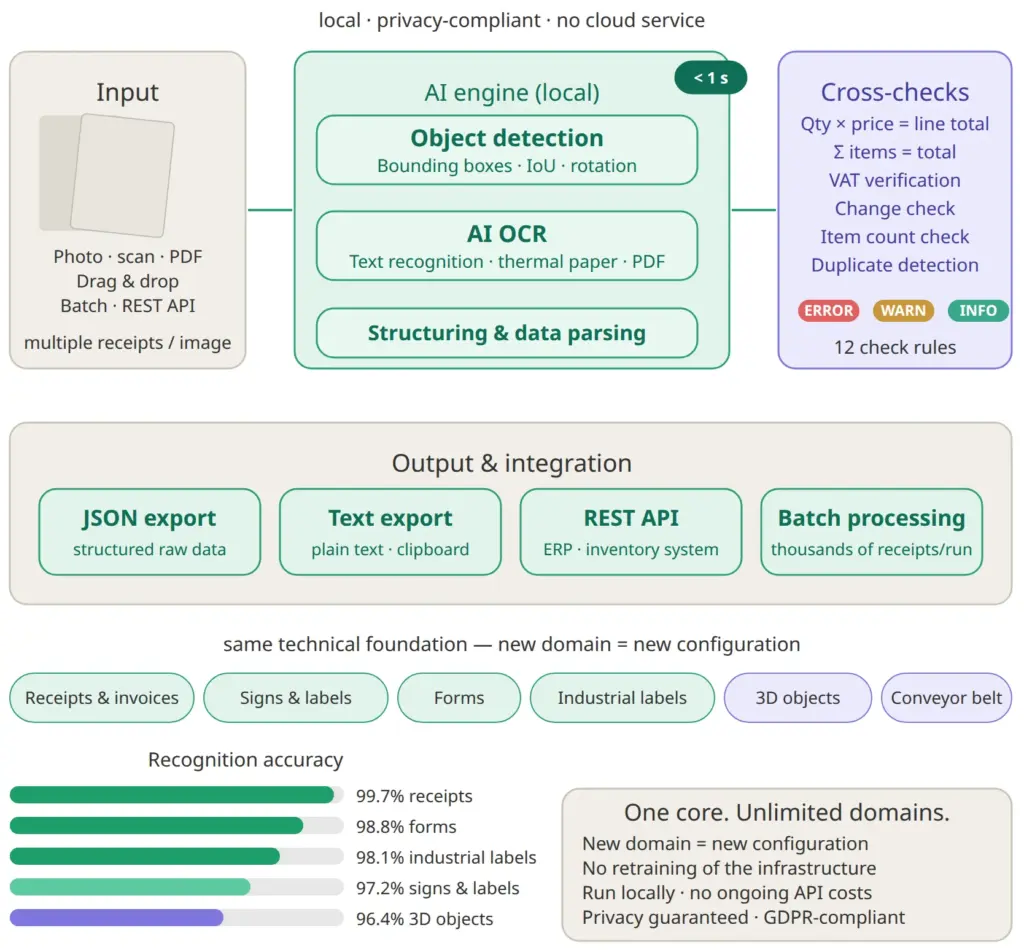
Task: Click the 97.2% signs & labels bar
Action: (x=176, y=887)
